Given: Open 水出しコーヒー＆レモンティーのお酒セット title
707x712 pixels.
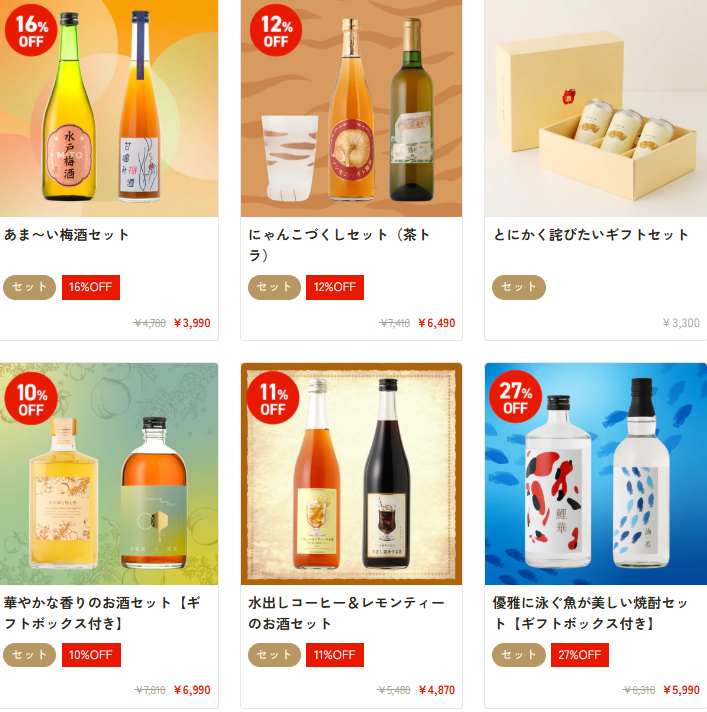Looking at the screenshot, I should coord(346,613).
